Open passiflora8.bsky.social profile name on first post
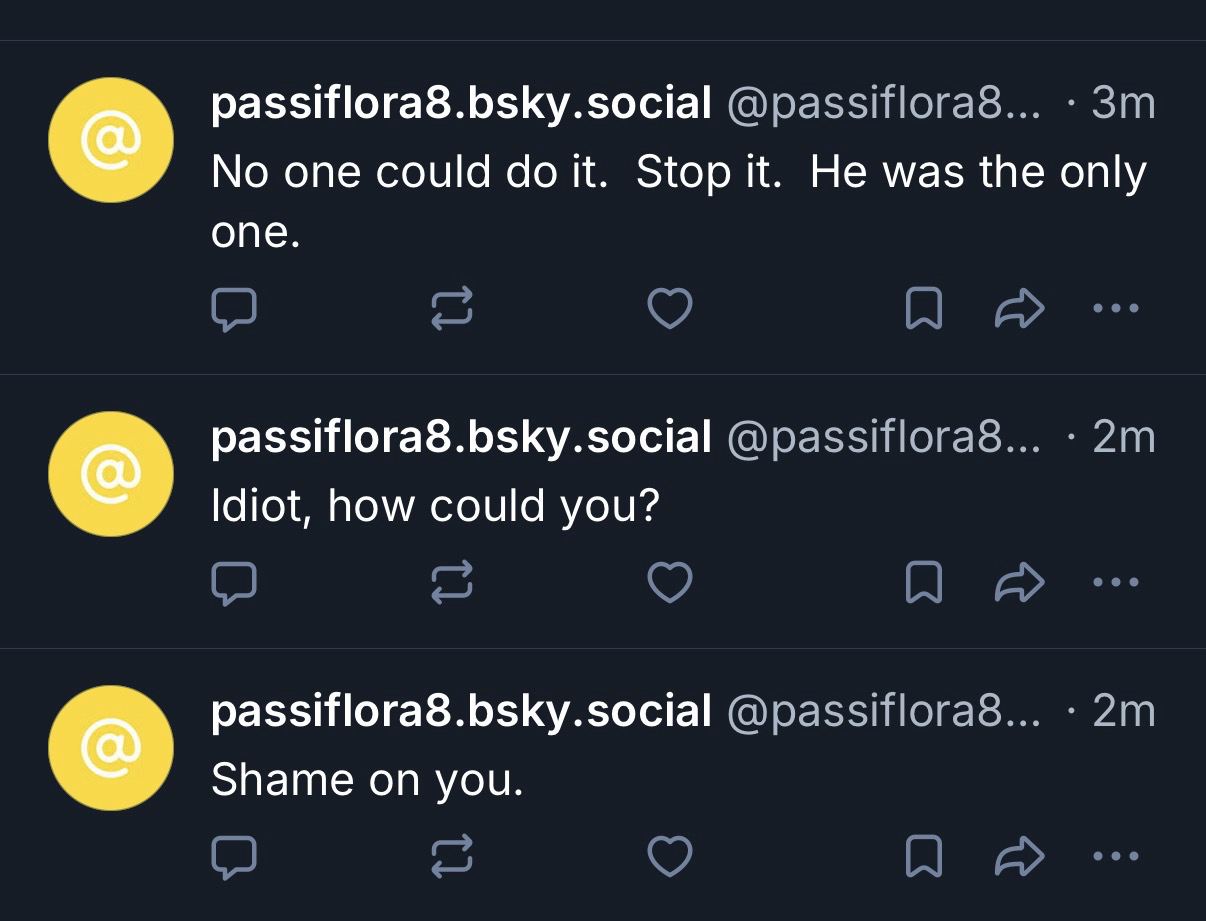This screenshot has height=921, width=1206. click(461, 103)
